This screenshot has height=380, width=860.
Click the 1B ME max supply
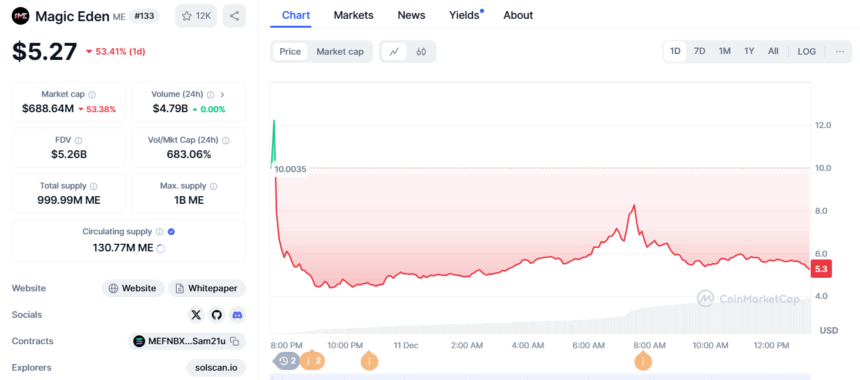click(189, 200)
